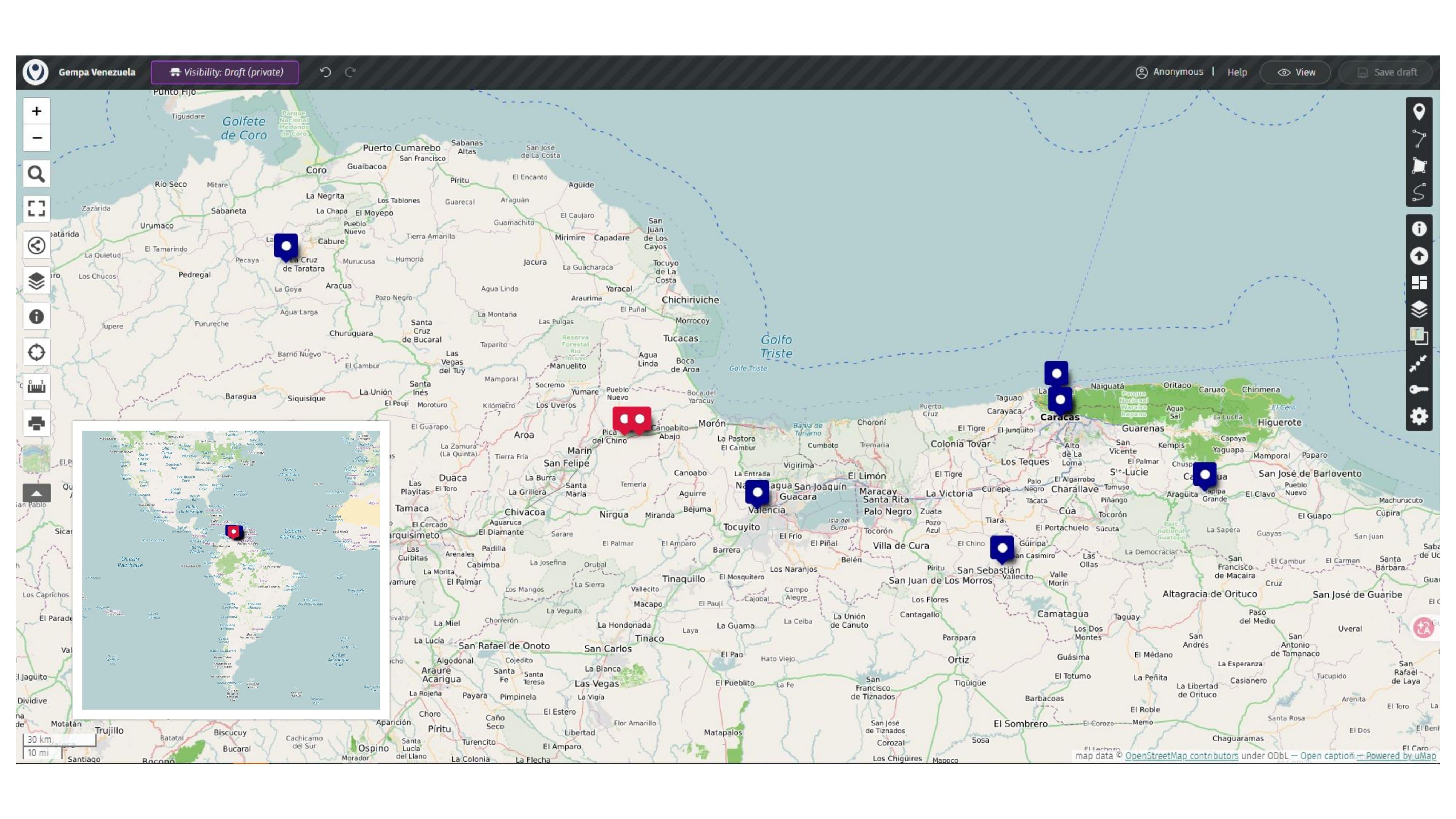Viewport: 1456px width, 819px height.
Task: Change Visibility: Draft (private) setting
Action: pyautogui.click(x=224, y=72)
